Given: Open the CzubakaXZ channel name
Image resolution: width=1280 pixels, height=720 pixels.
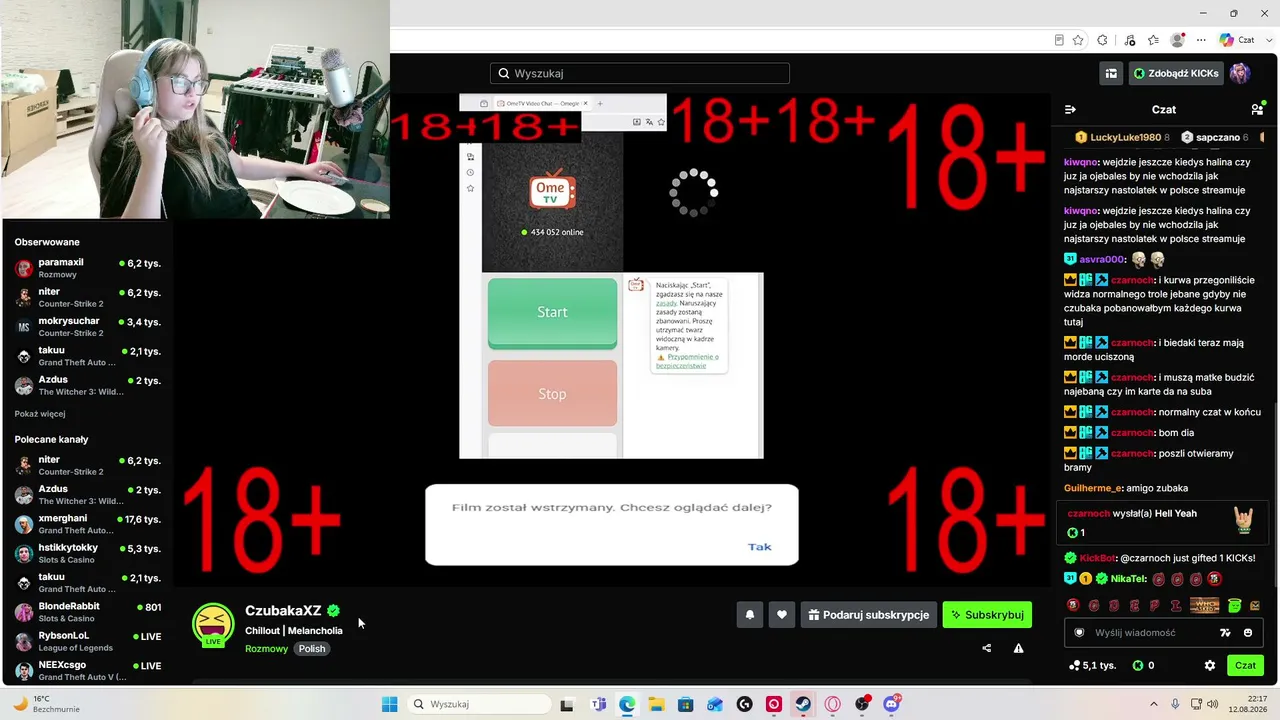Looking at the screenshot, I should pos(283,611).
